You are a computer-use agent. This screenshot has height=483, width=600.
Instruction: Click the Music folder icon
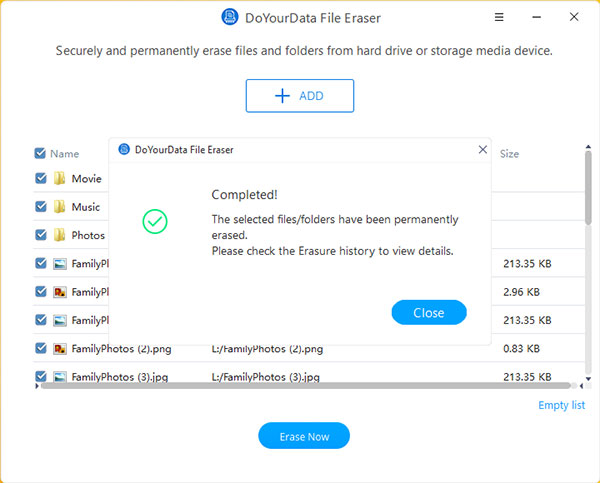[x=59, y=207]
